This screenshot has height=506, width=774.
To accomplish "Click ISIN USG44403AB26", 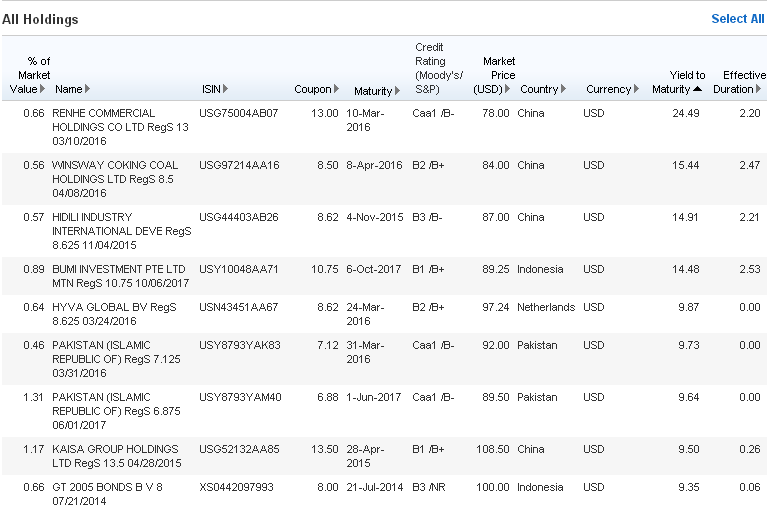I will pos(238,217).
